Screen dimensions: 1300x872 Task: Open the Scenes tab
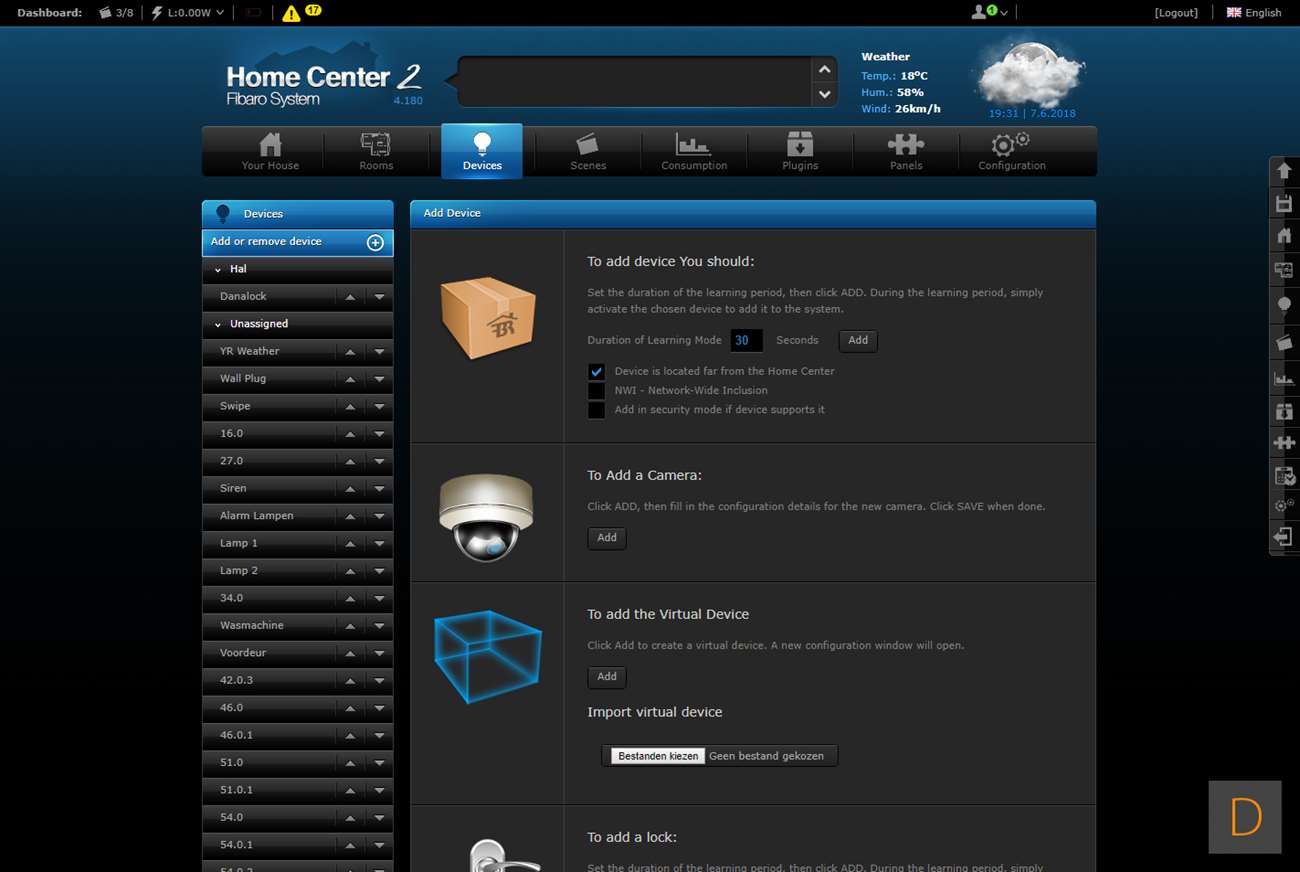pos(588,152)
